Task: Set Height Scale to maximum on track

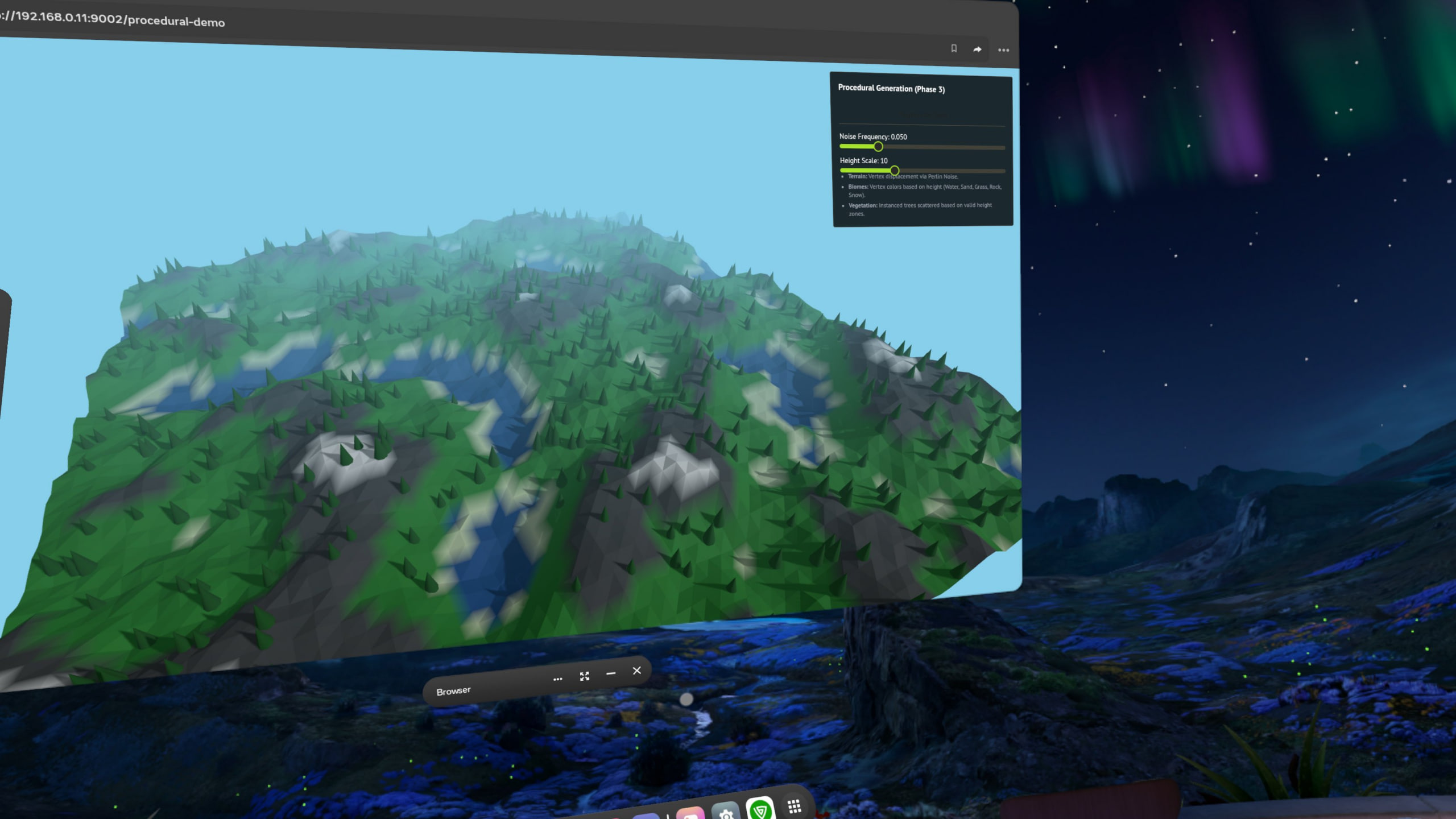Action: click(x=1003, y=171)
